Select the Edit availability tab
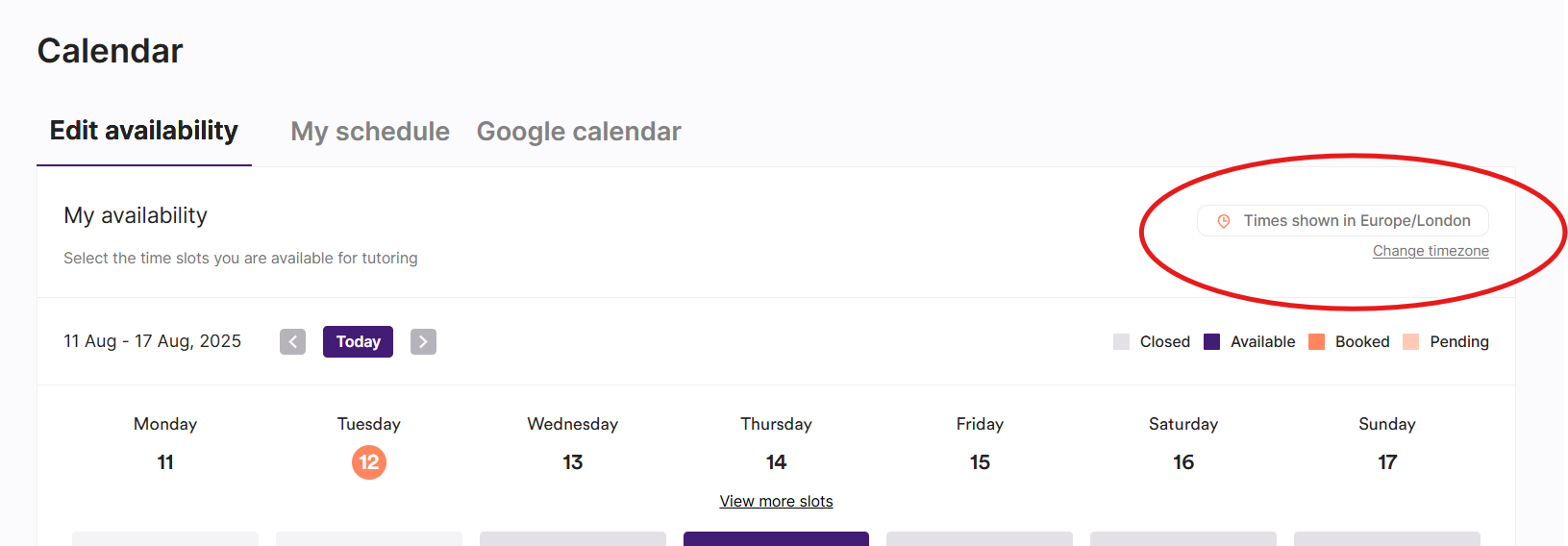 pos(144,131)
